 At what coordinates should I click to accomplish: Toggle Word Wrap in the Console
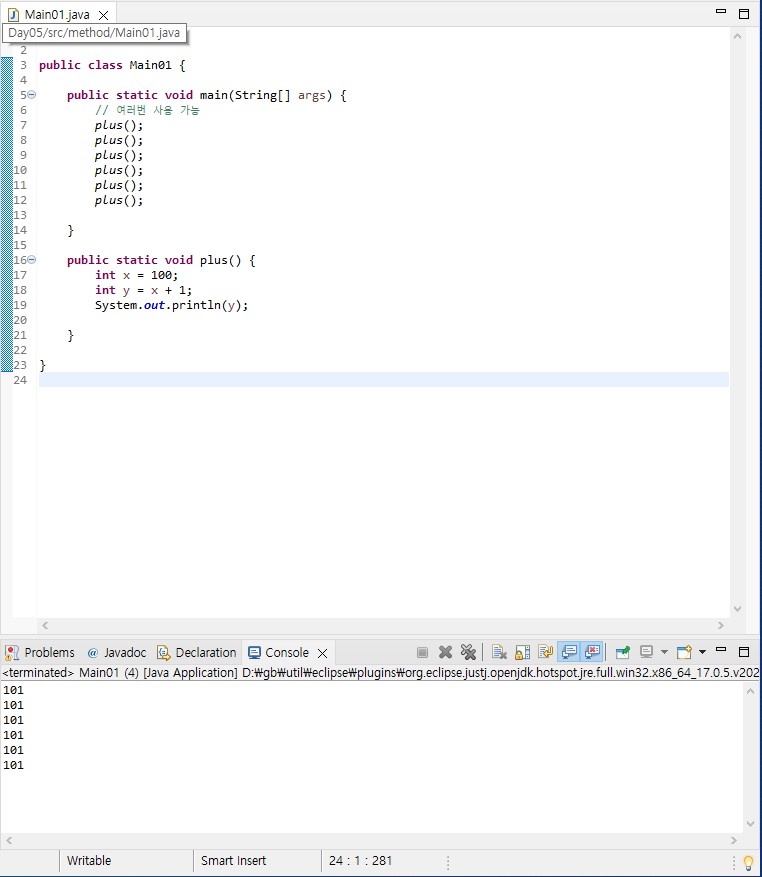tap(545, 652)
